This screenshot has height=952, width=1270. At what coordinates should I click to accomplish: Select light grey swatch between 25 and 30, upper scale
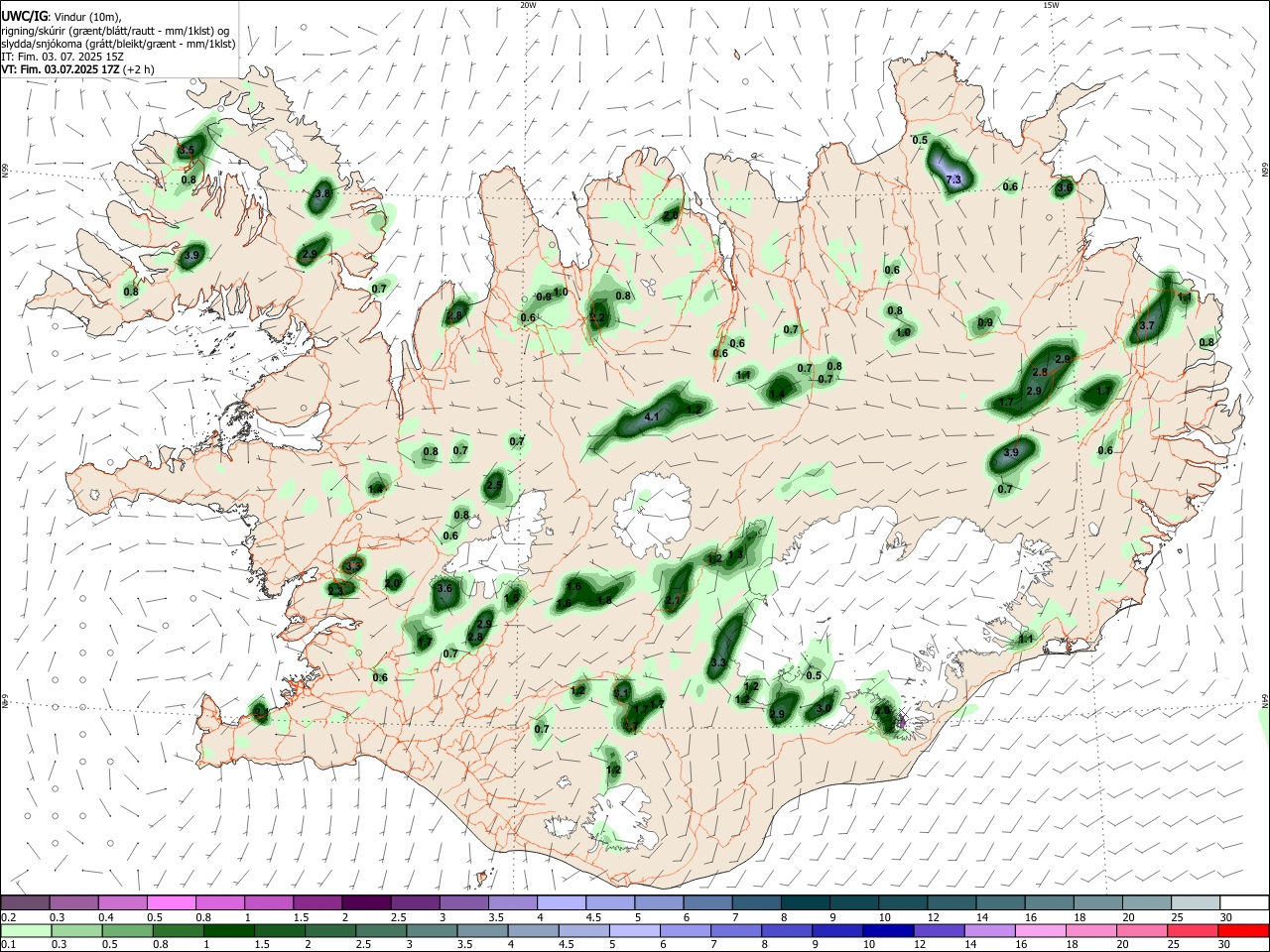click(1194, 902)
